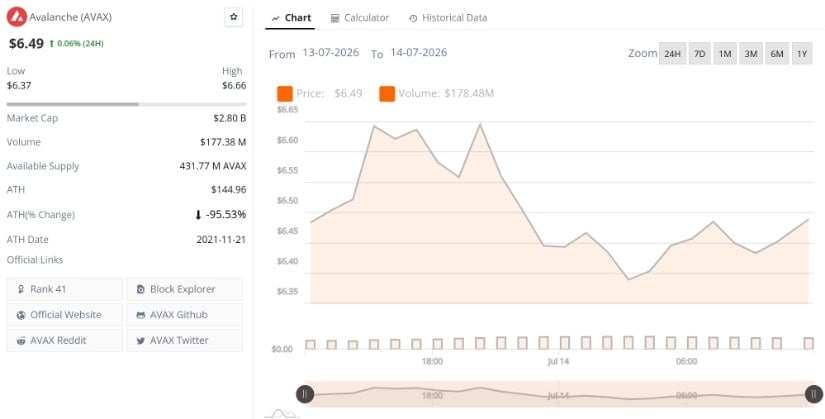This screenshot has height=419, width=825.
Task: Click the Market Cap value $2.80 B
Action: pyautogui.click(x=230, y=118)
